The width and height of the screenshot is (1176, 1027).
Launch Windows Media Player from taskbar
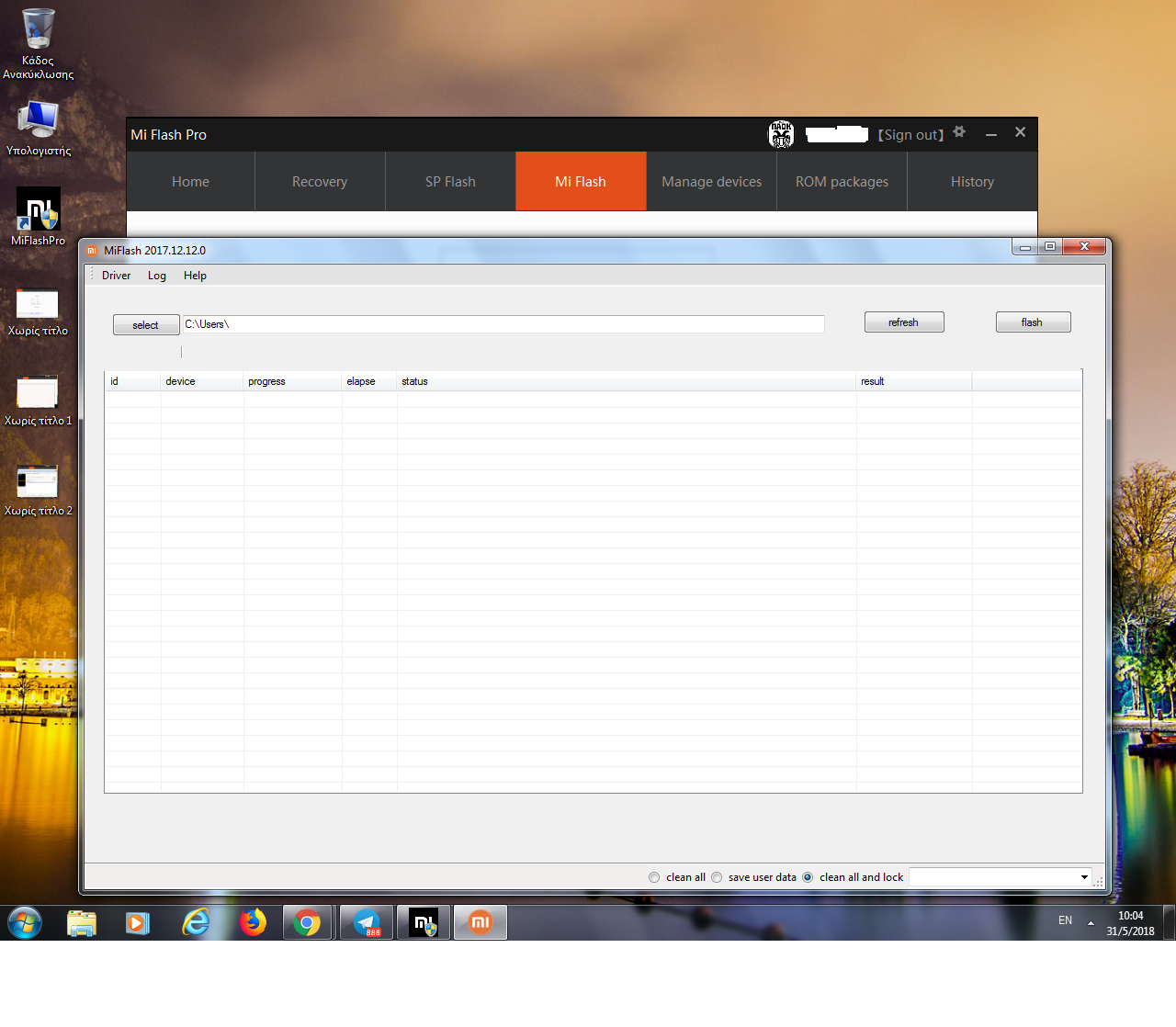tap(138, 922)
